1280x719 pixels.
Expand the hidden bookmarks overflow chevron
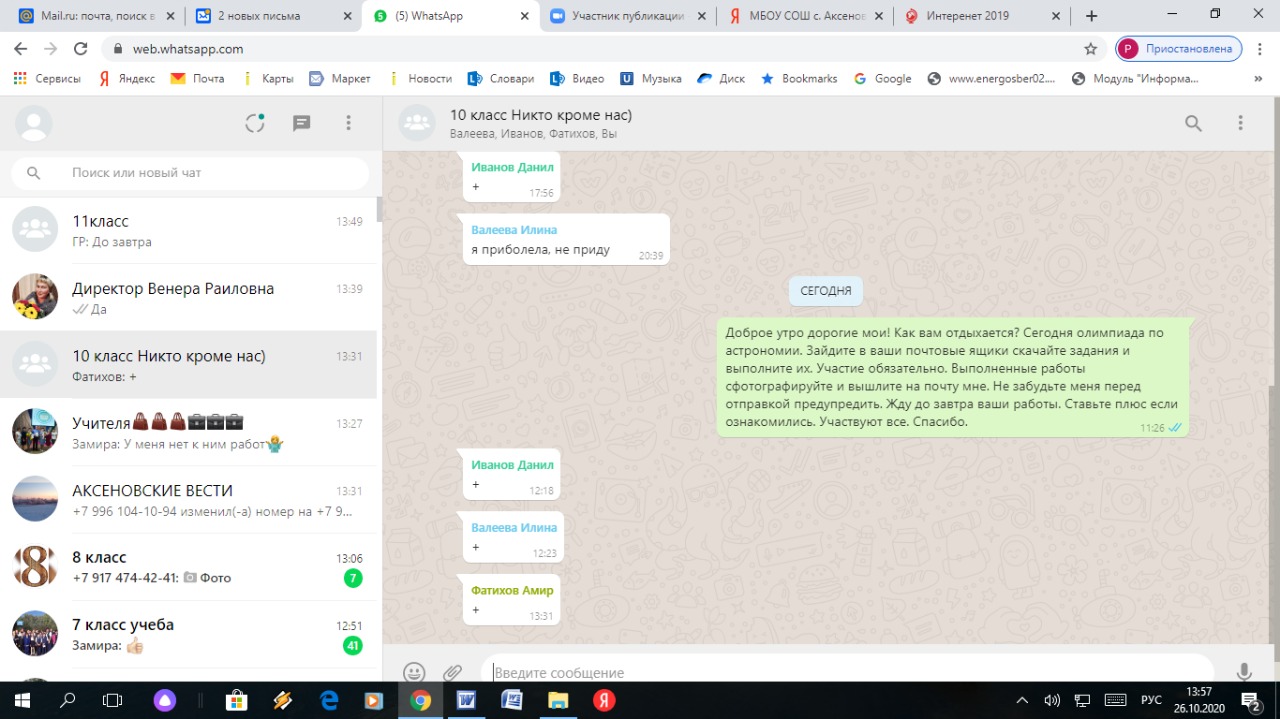pyautogui.click(x=1257, y=79)
